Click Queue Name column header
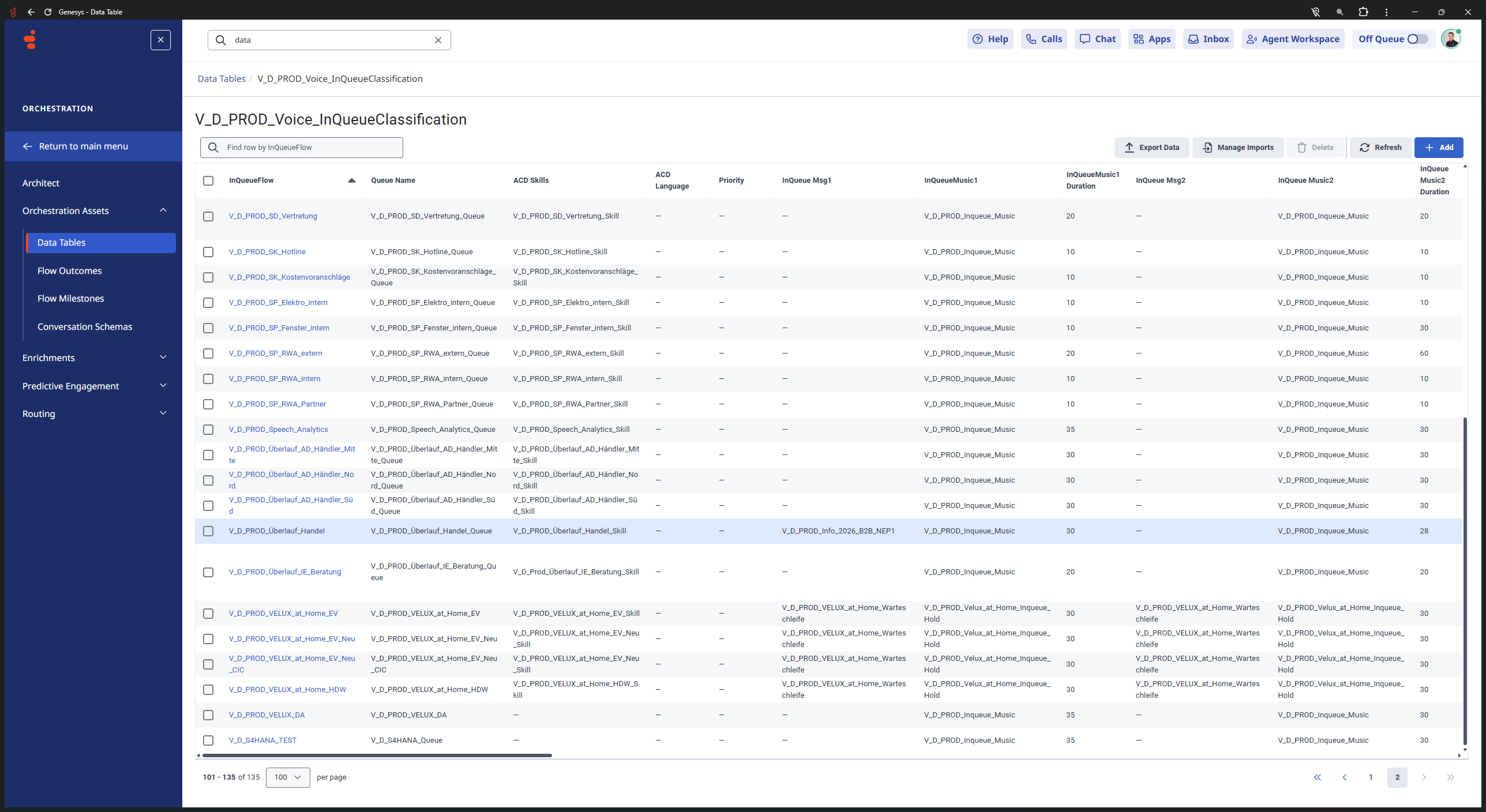 click(x=393, y=181)
